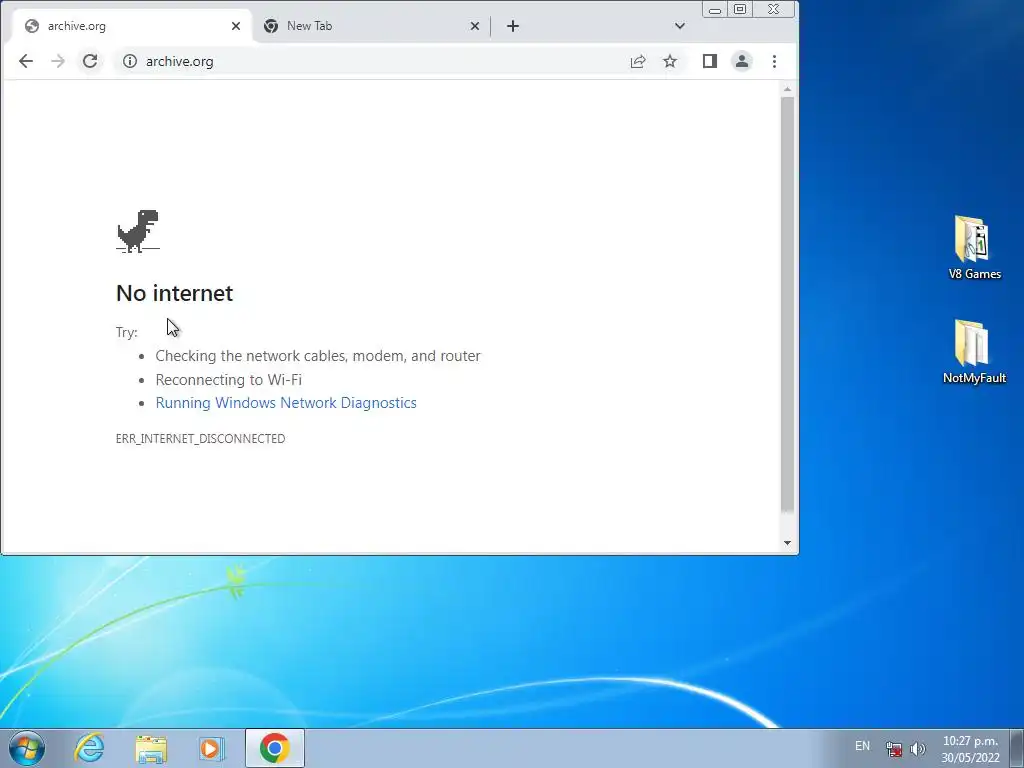Click the No internet heading

(174, 293)
